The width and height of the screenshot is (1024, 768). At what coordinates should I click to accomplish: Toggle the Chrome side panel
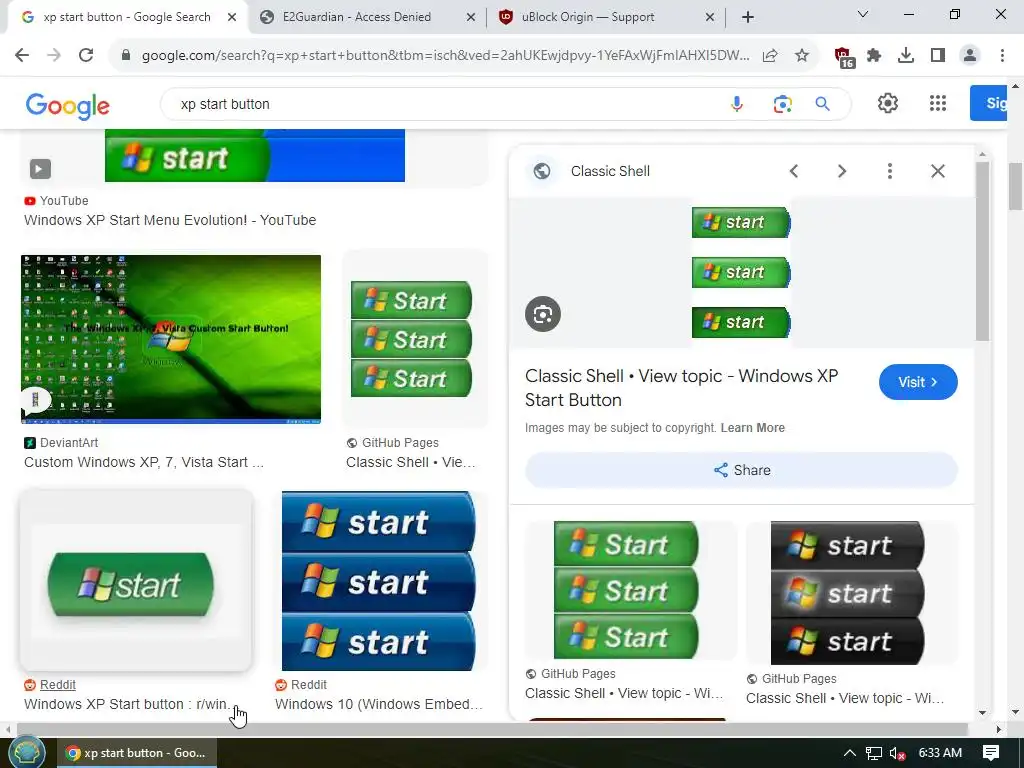(x=938, y=56)
